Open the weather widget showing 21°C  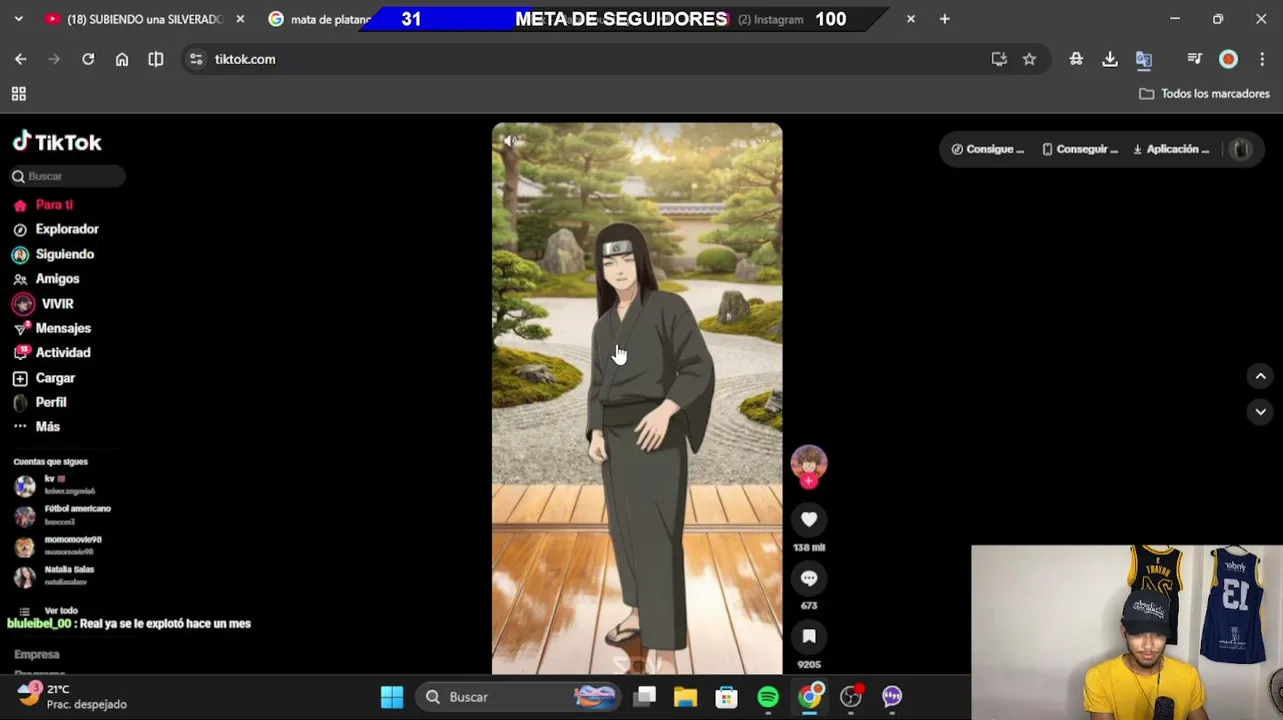(x=72, y=697)
